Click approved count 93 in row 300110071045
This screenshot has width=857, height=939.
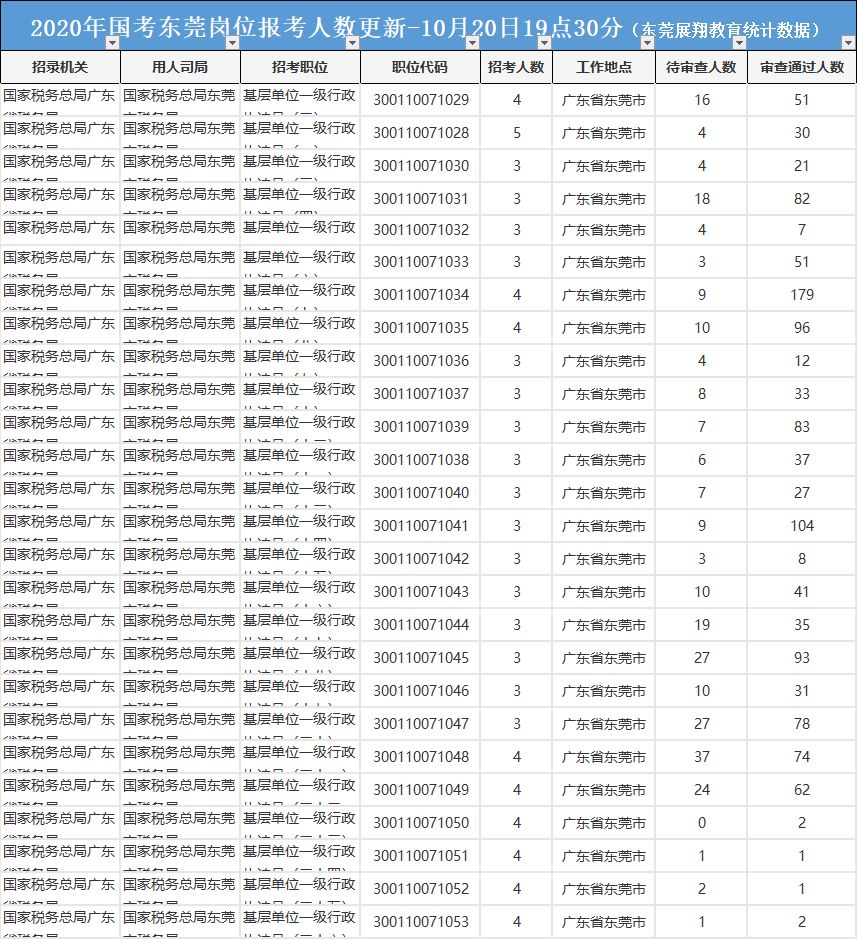tap(802, 658)
